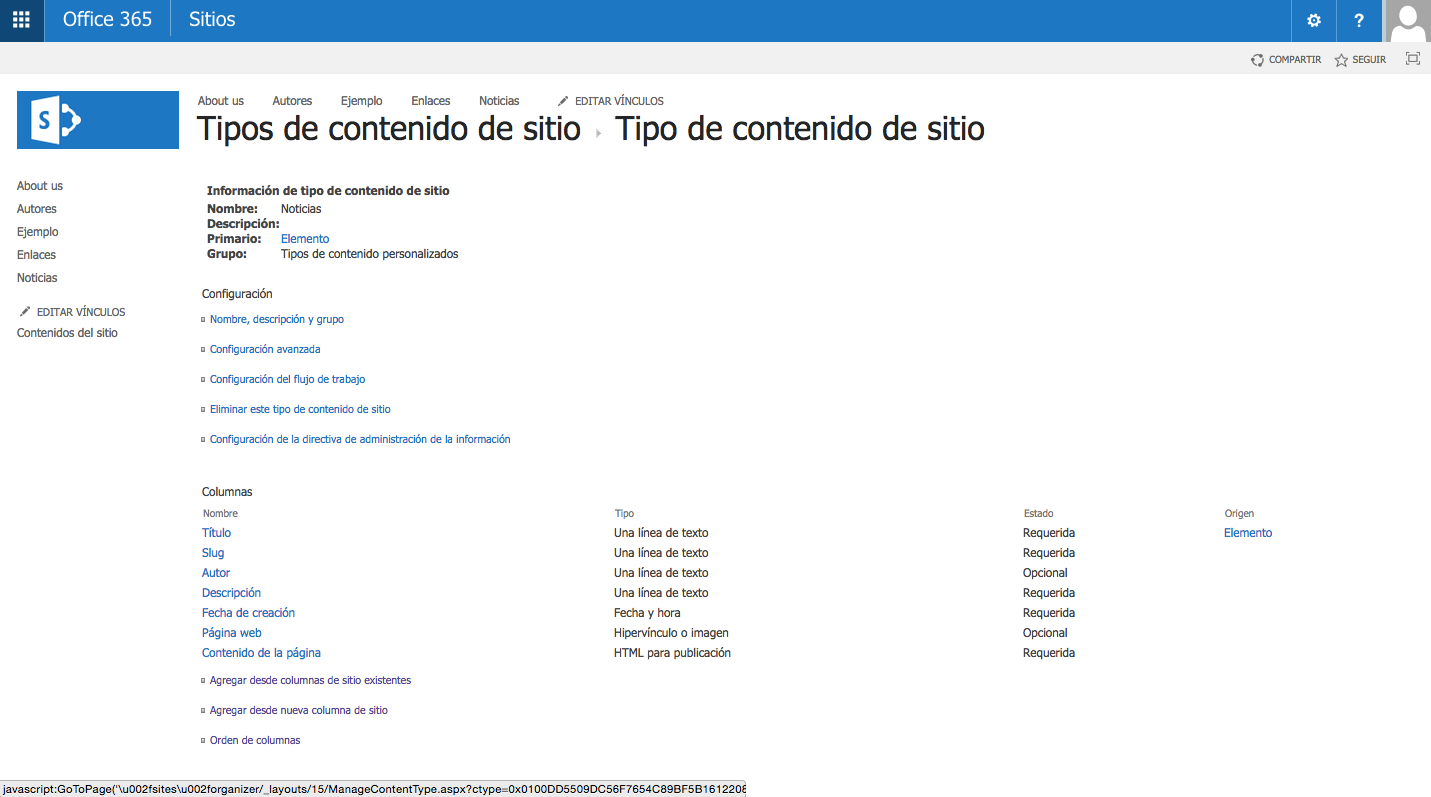Click the COMPARTIR share icon
Screen dimensions: 1431x797
(x=1257, y=59)
